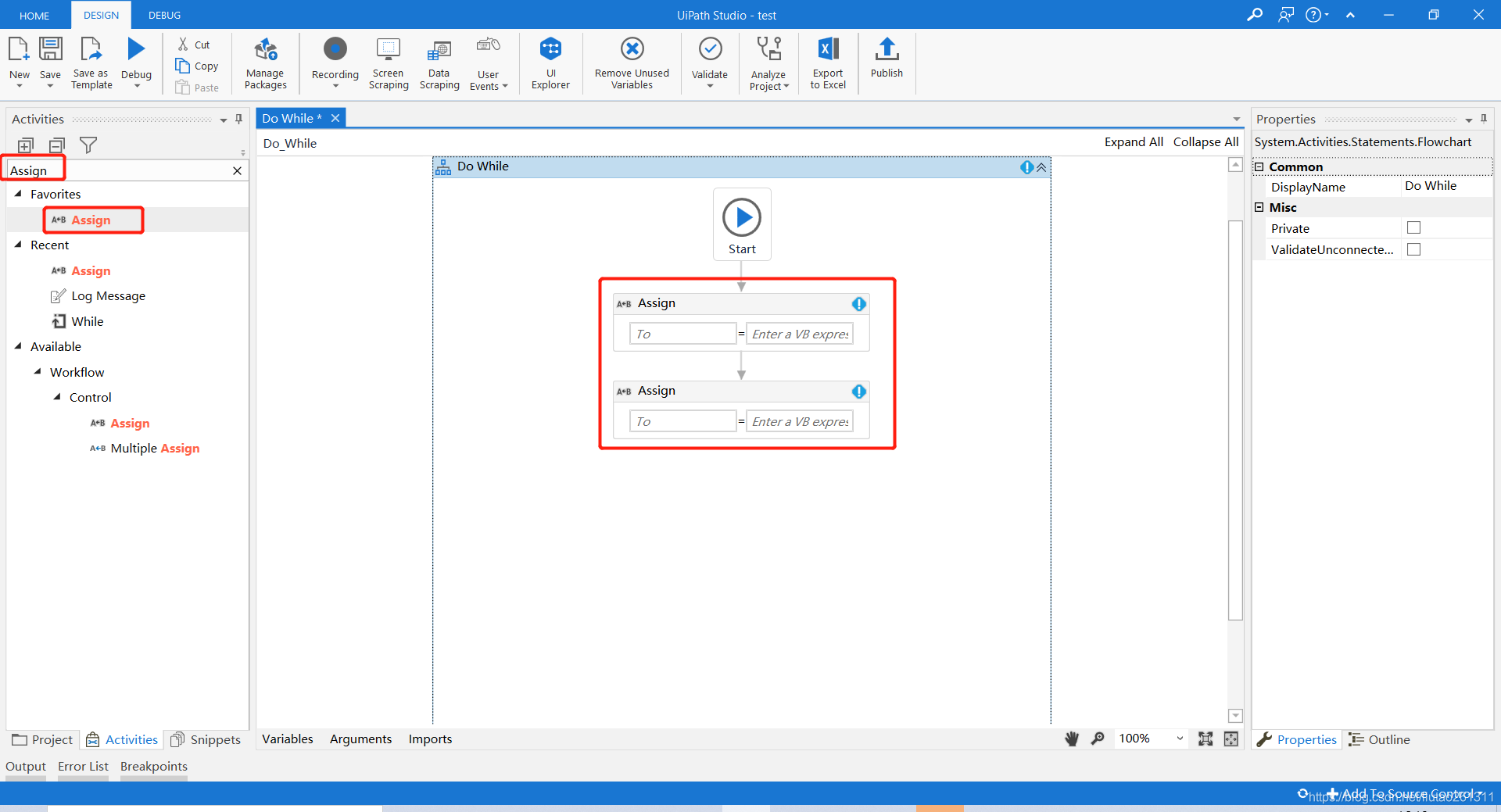1501x812 pixels.
Task: Expand all activities tree icon
Action: pyautogui.click(x=26, y=145)
